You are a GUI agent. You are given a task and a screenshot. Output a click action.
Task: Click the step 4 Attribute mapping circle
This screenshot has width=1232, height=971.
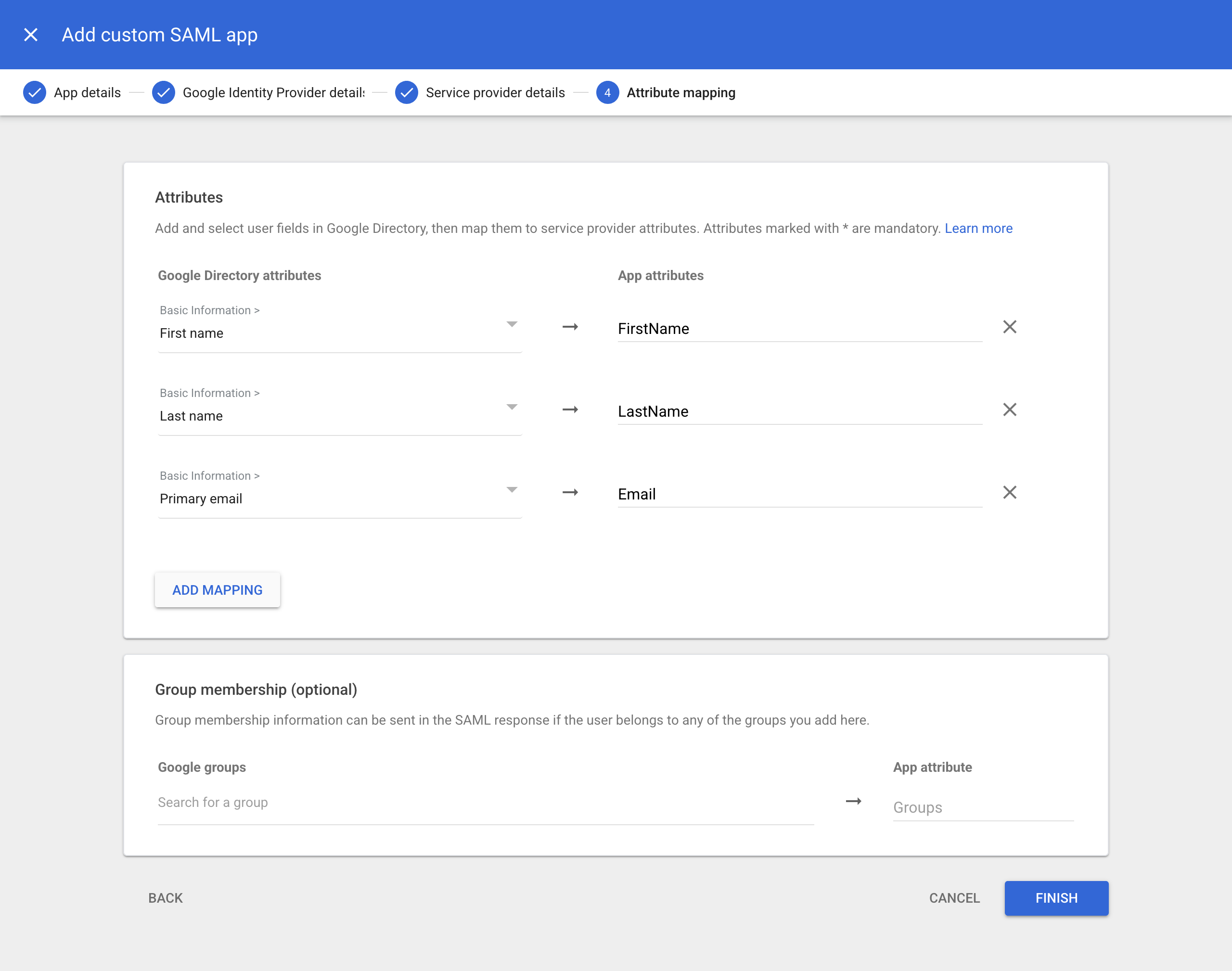pos(607,92)
